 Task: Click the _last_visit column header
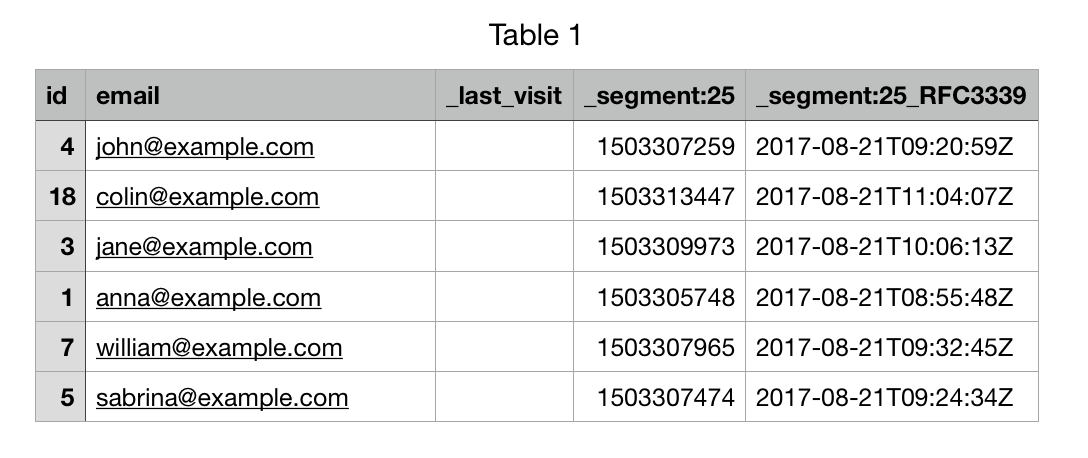pos(504,96)
